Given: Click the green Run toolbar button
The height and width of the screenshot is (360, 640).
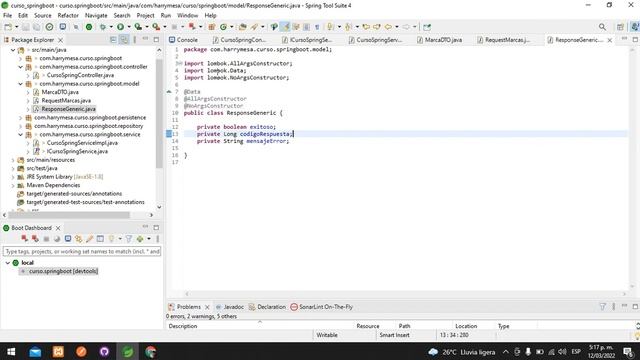Looking at the screenshot, I should click(x=120, y=27).
